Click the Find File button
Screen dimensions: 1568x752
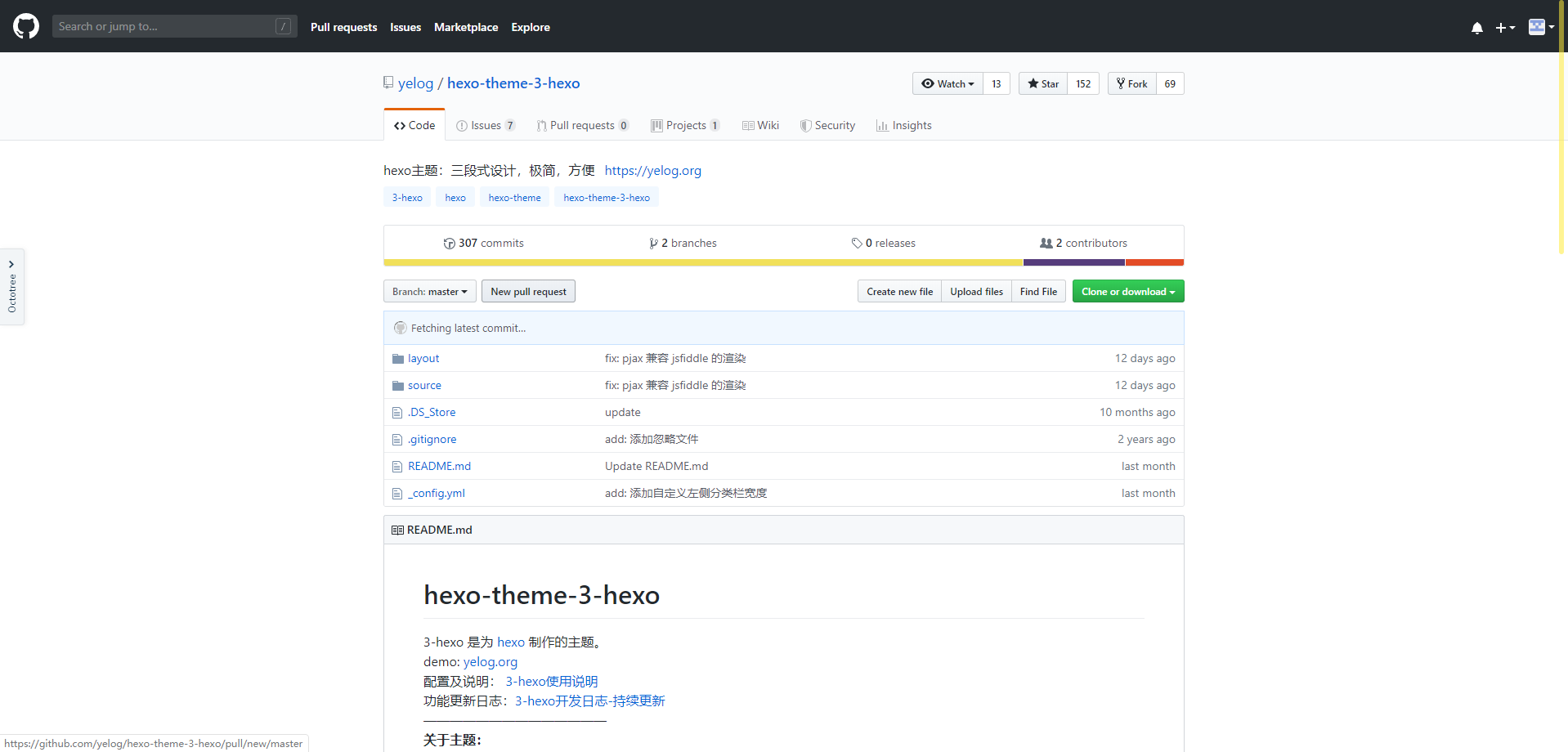coord(1038,292)
